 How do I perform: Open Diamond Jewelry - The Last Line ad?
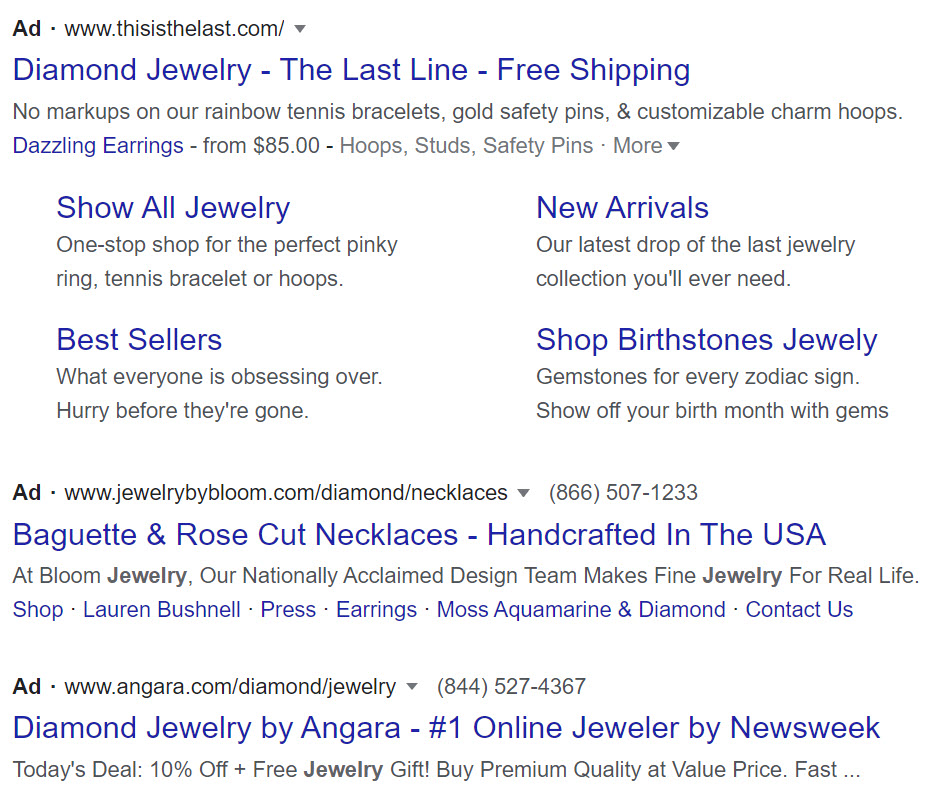point(351,70)
